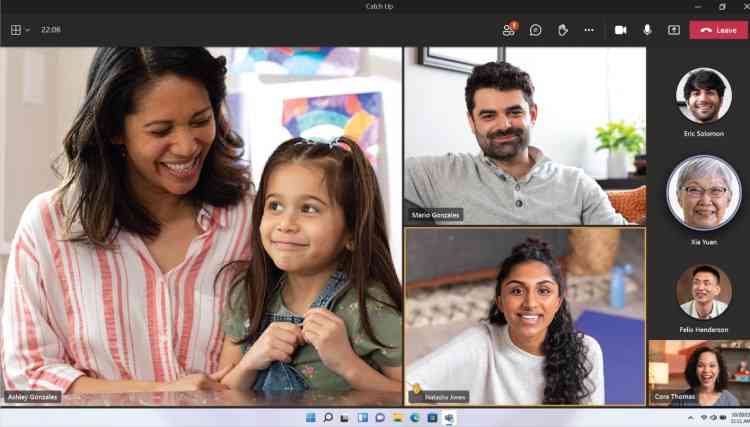Click the Natasha Jones name label

pyautogui.click(x=439, y=397)
